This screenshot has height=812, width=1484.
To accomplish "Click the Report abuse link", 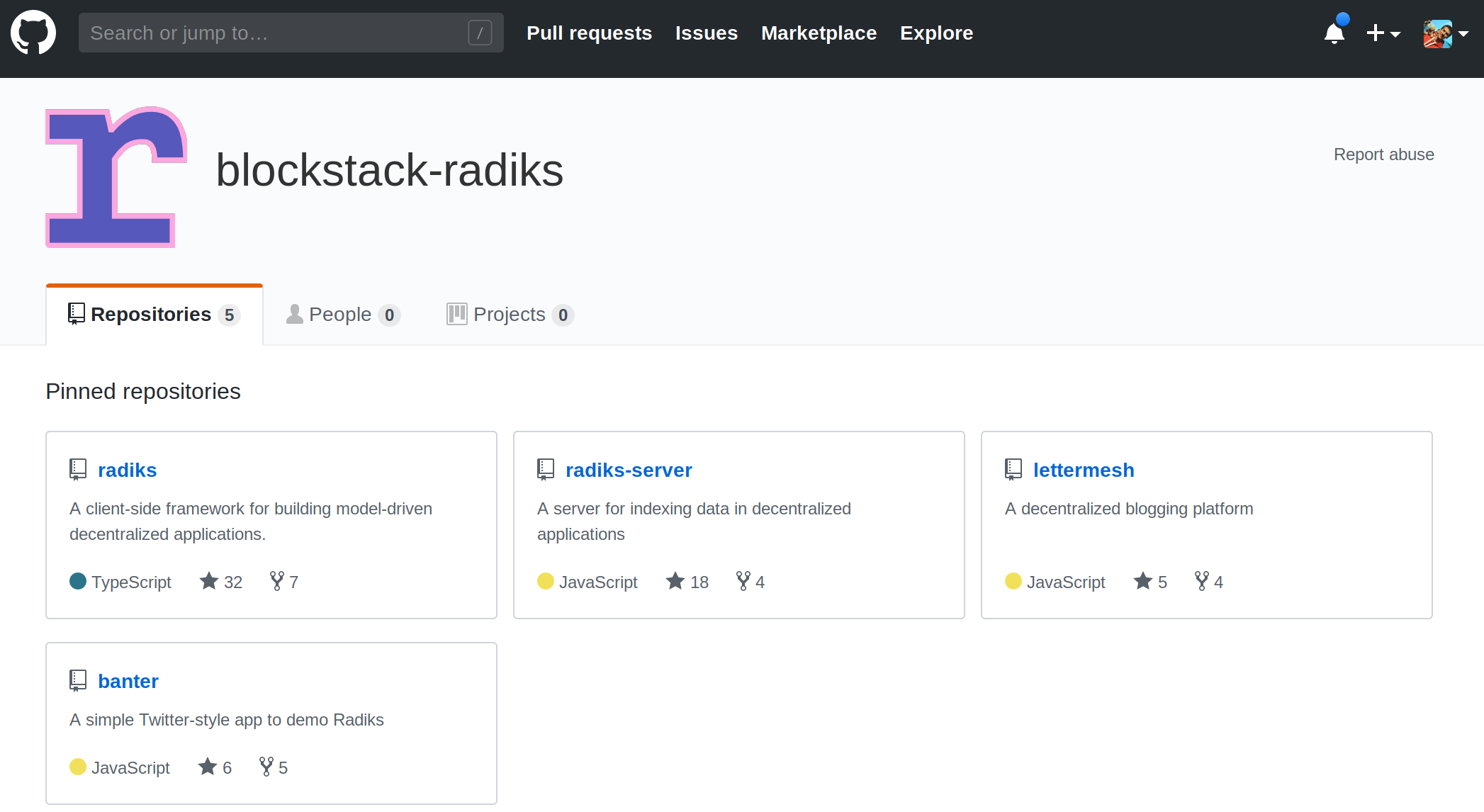I will pyautogui.click(x=1383, y=154).
